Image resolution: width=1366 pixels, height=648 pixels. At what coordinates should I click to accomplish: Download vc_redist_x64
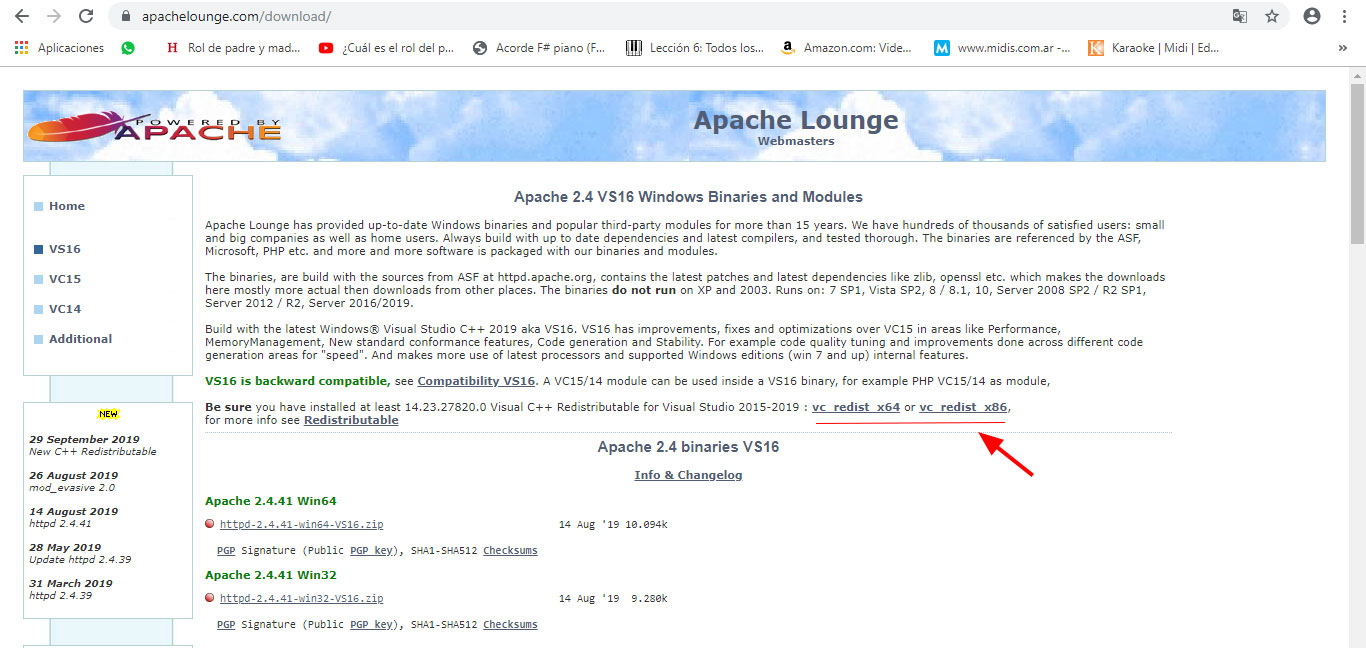pyautogui.click(x=855, y=407)
